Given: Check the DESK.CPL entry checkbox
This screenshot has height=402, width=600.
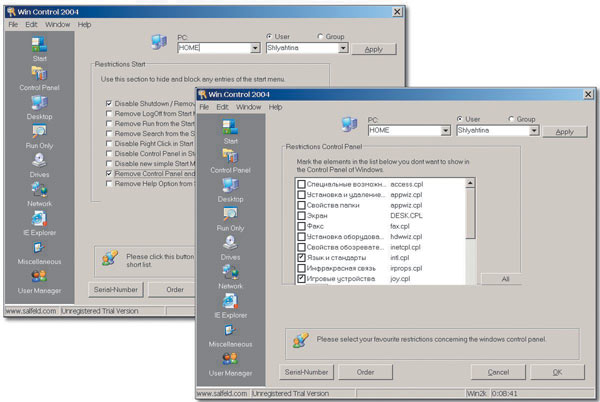Looking at the screenshot, I should coord(301,216).
